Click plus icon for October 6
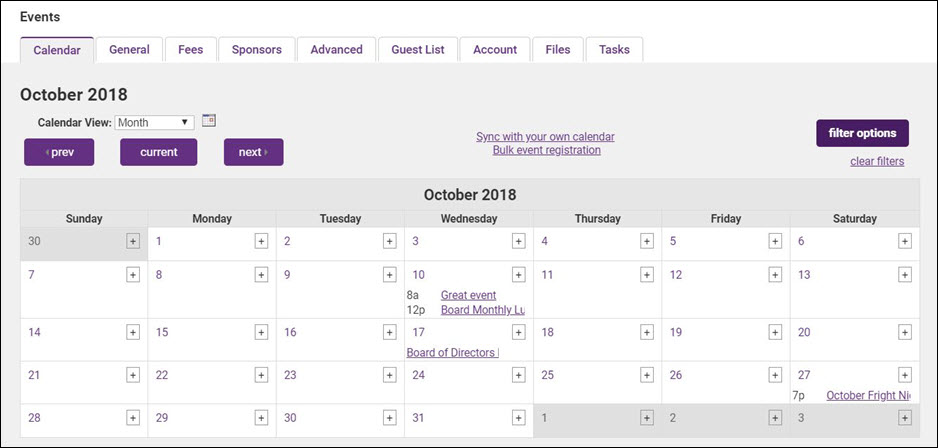 coord(904,241)
